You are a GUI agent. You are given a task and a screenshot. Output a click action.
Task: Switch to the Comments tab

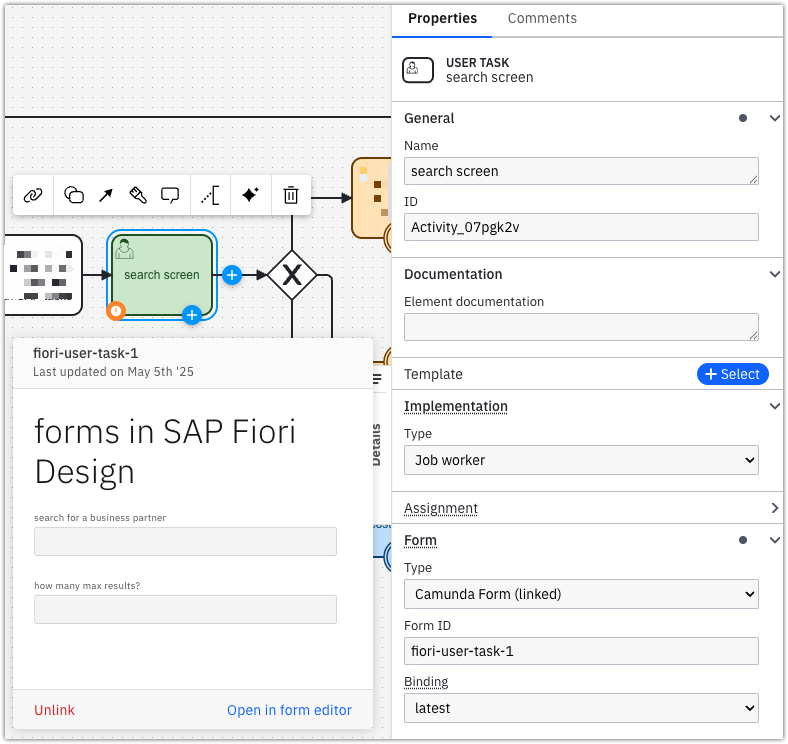pyautogui.click(x=542, y=19)
